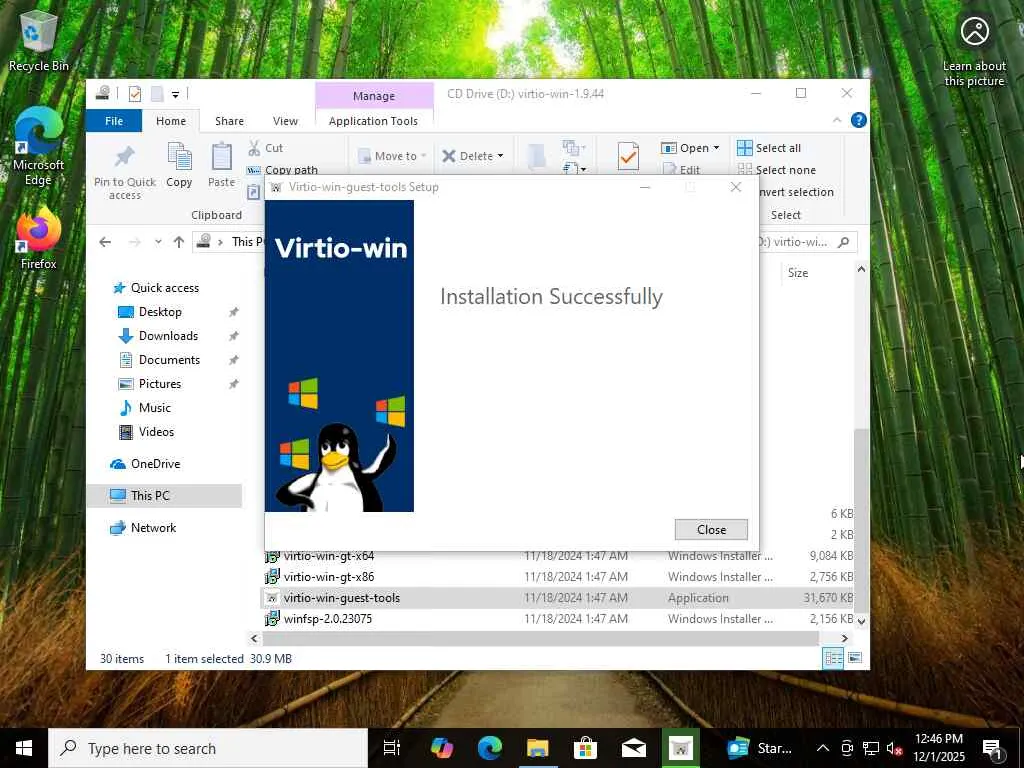Launch Firefox from desktop shortcut
The height and width of the screenshot is (768, 1024).
(38, 237)
